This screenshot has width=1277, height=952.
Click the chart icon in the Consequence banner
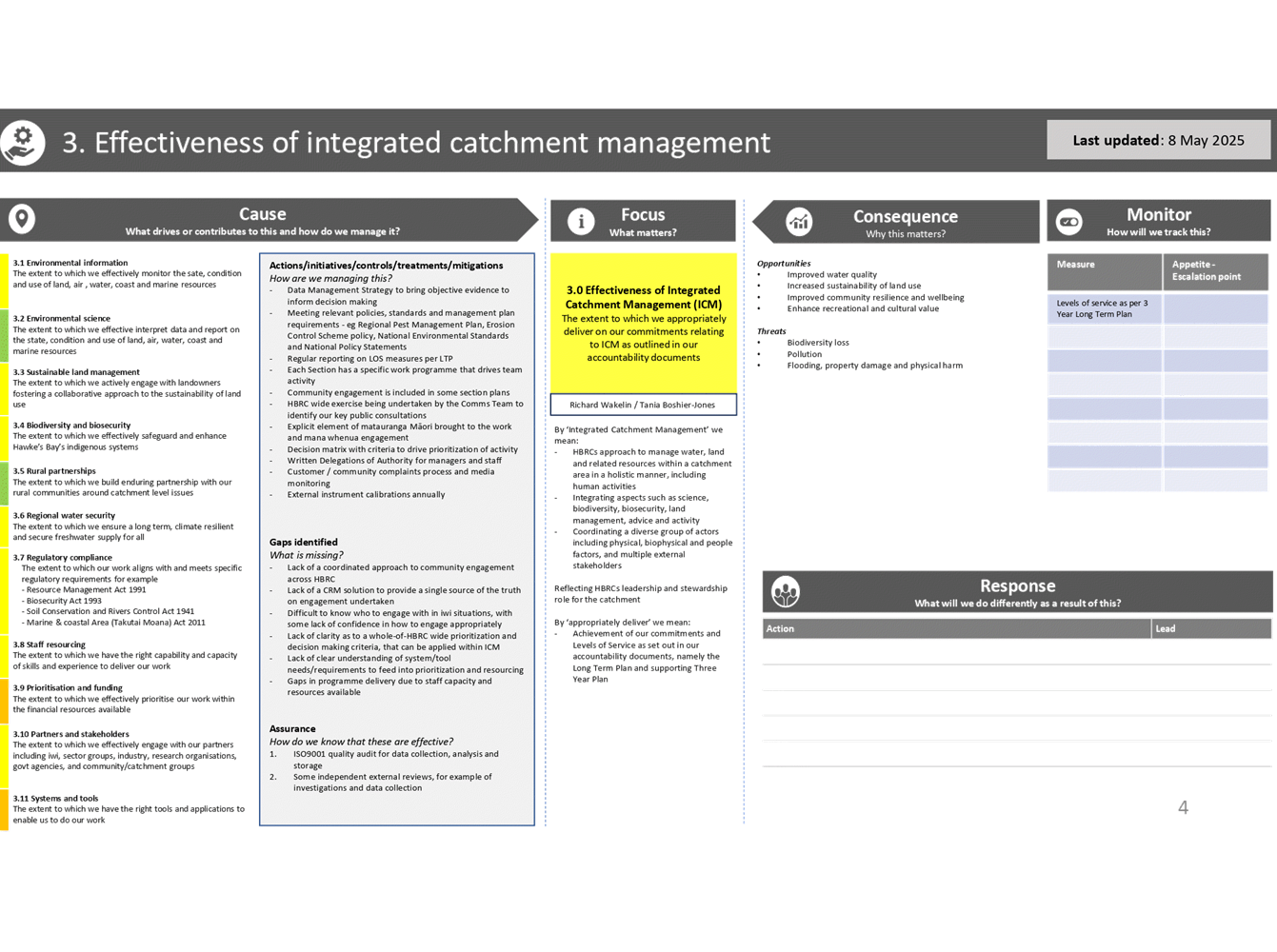[x=799, y=220]
